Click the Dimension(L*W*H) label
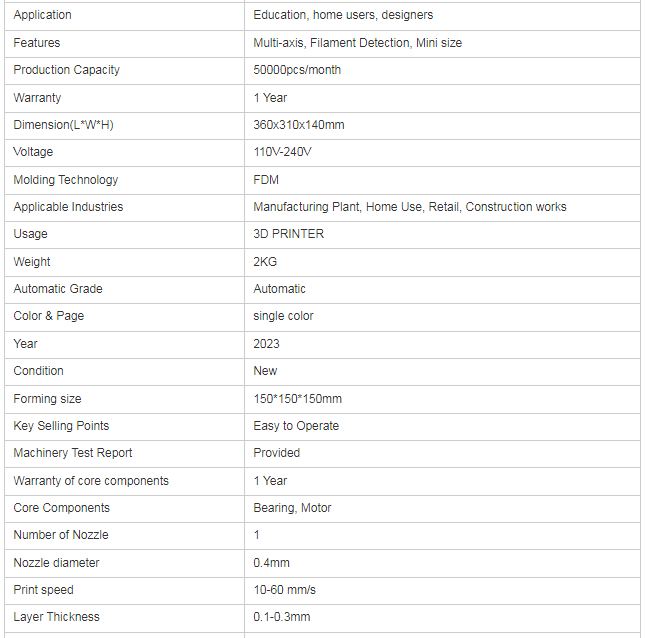Screen dimensions: 646x638 click(65, 125)
